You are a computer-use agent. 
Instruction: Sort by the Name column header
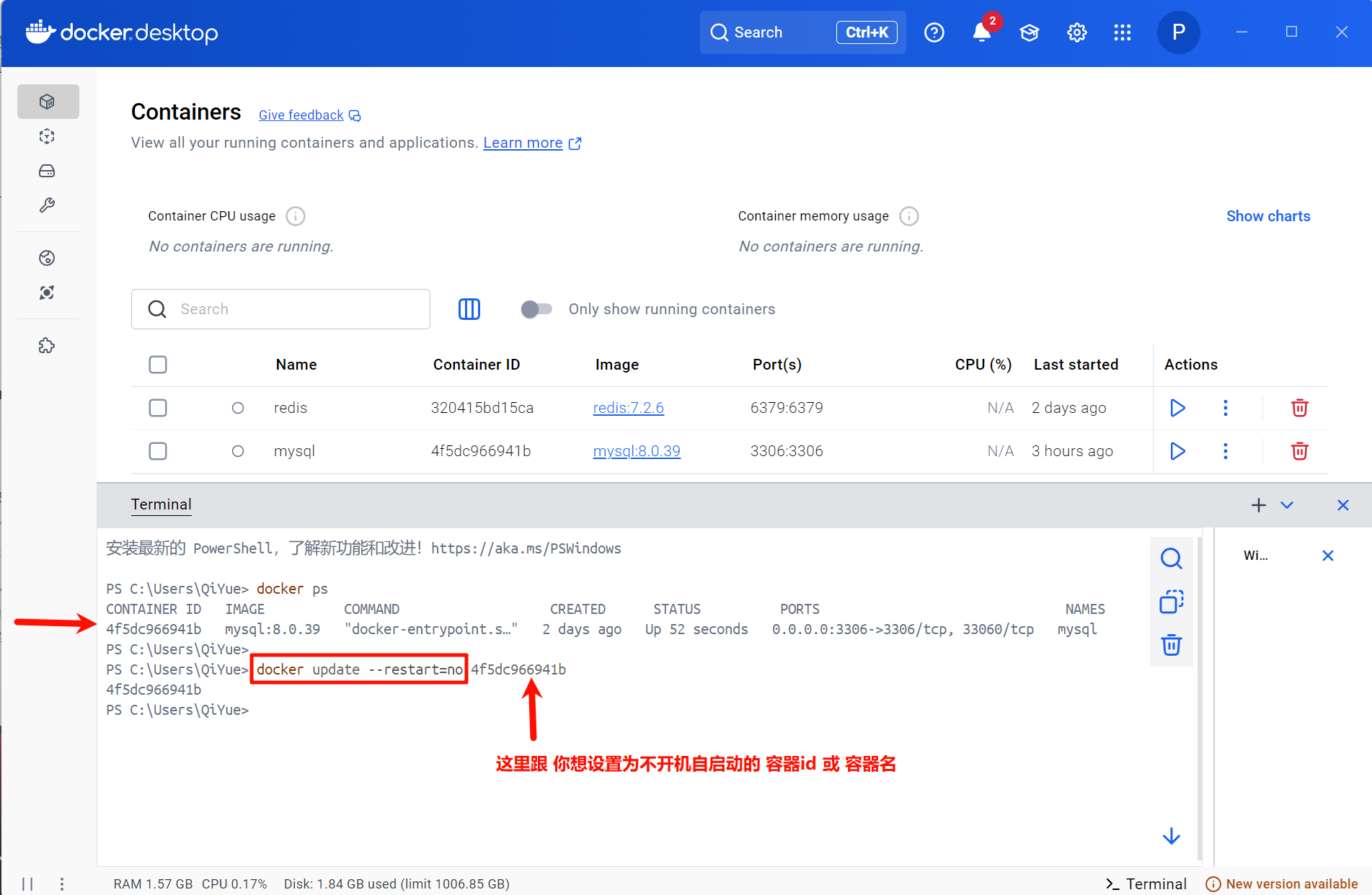[x=296, y=365]
